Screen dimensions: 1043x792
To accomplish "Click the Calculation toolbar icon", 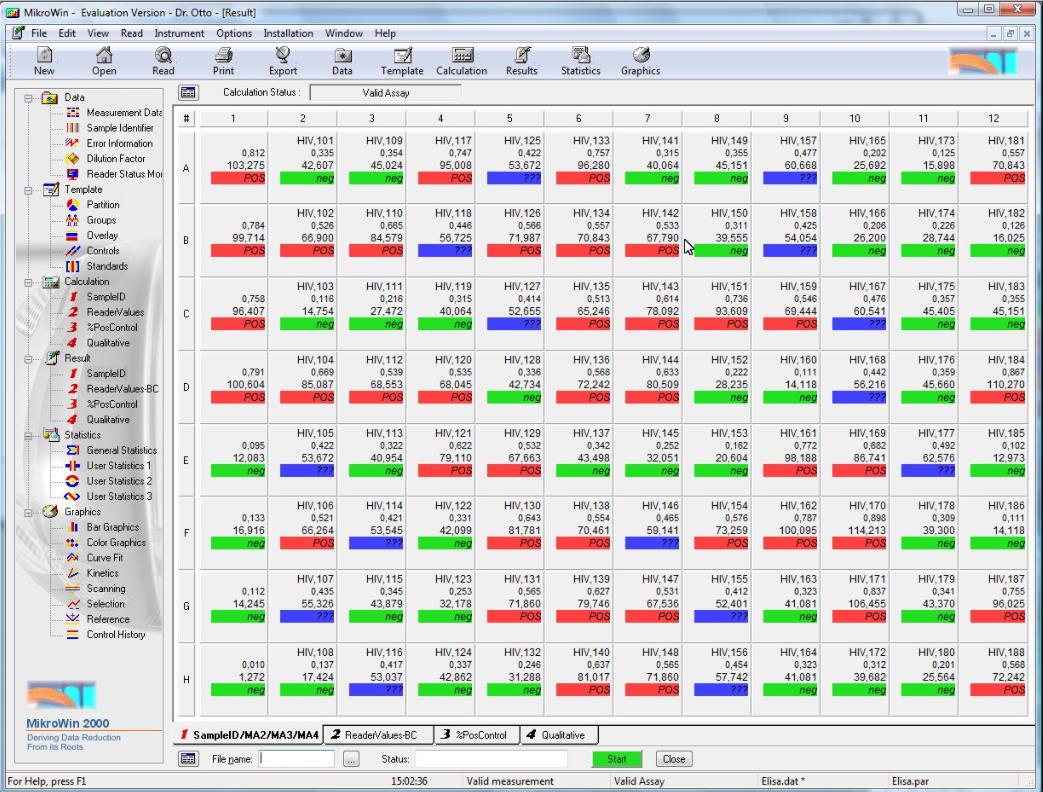I will [462, 61].
